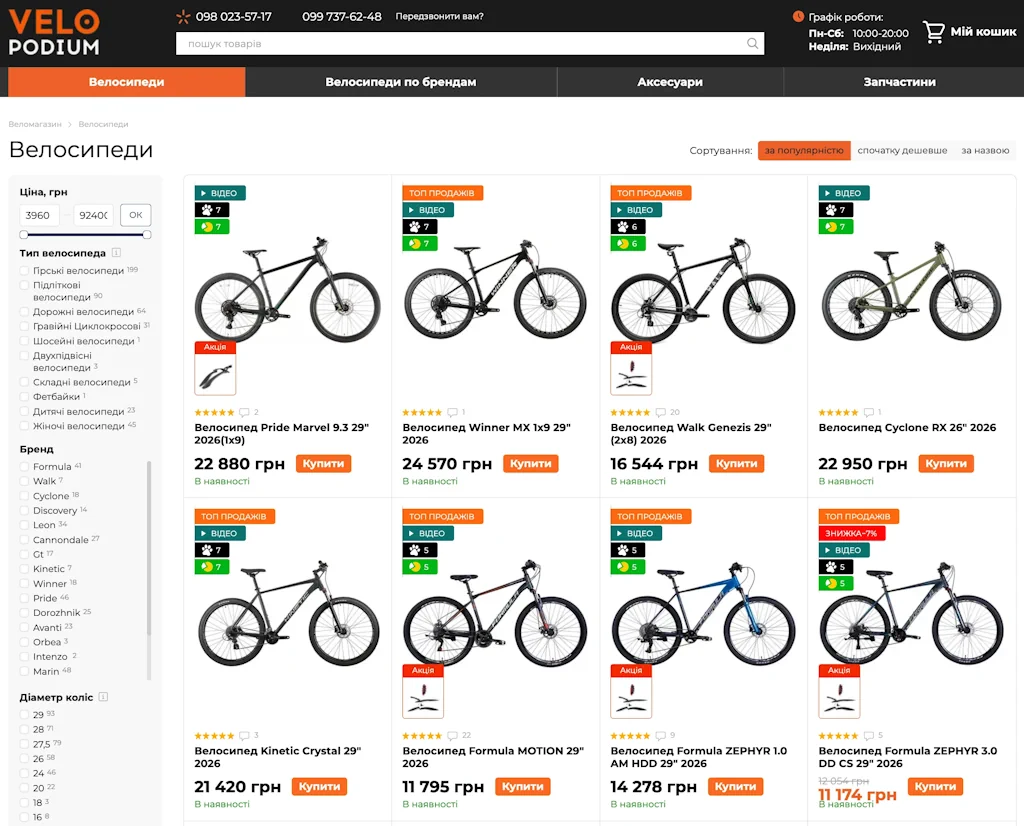Image resolution: width=1024 pixels, height=826 pixels.
Task: Click the comments icon under Walk Genezis
Action: pyautogui.click(x=660, y=413)
